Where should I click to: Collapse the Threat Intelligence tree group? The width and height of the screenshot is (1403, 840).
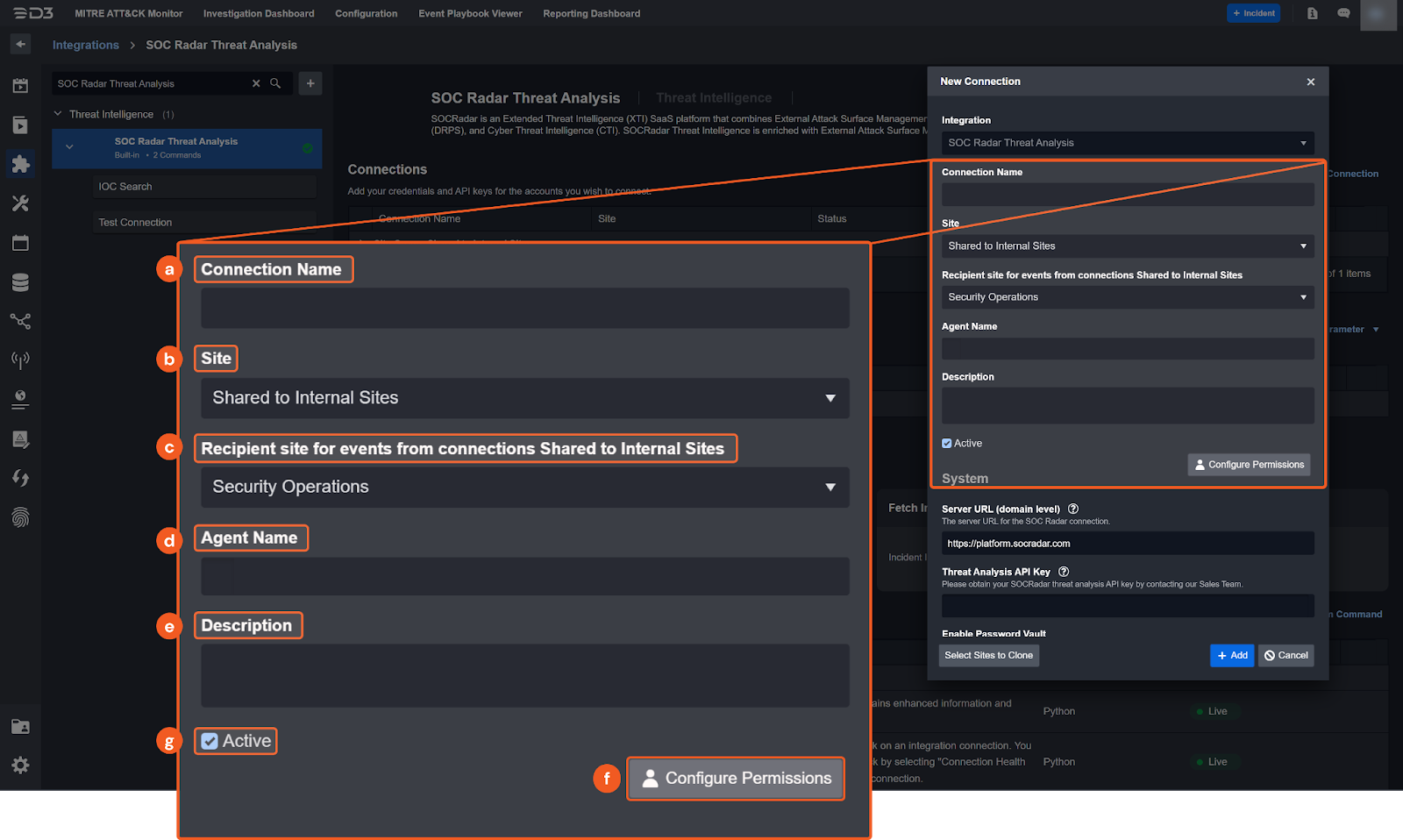point(58,114)
